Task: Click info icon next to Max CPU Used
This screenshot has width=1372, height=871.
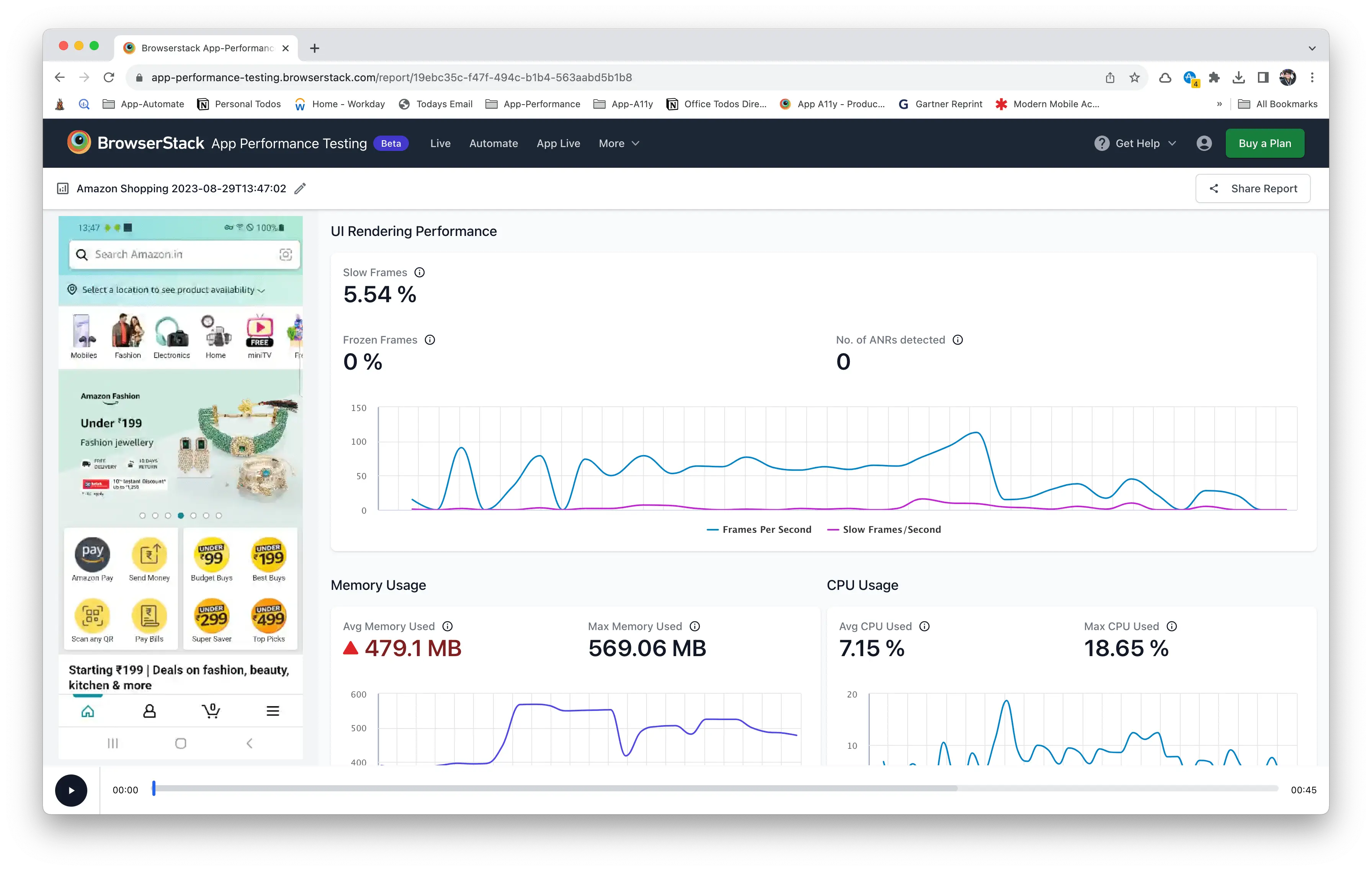Action: (1171, 627)
